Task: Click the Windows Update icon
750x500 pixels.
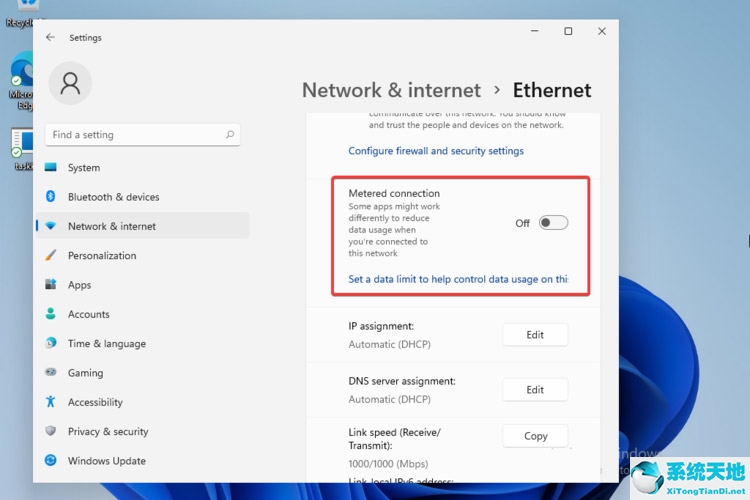Action: tap(51, 461)
